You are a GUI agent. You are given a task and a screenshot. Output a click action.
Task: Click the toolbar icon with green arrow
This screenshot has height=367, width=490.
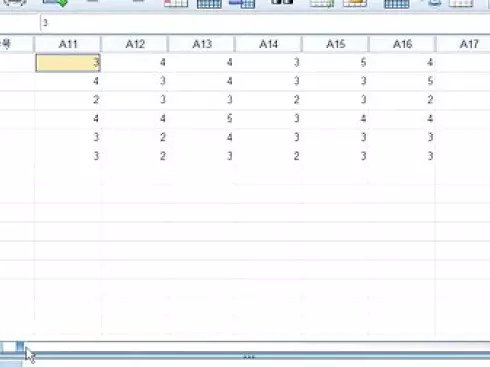point(55,3)
